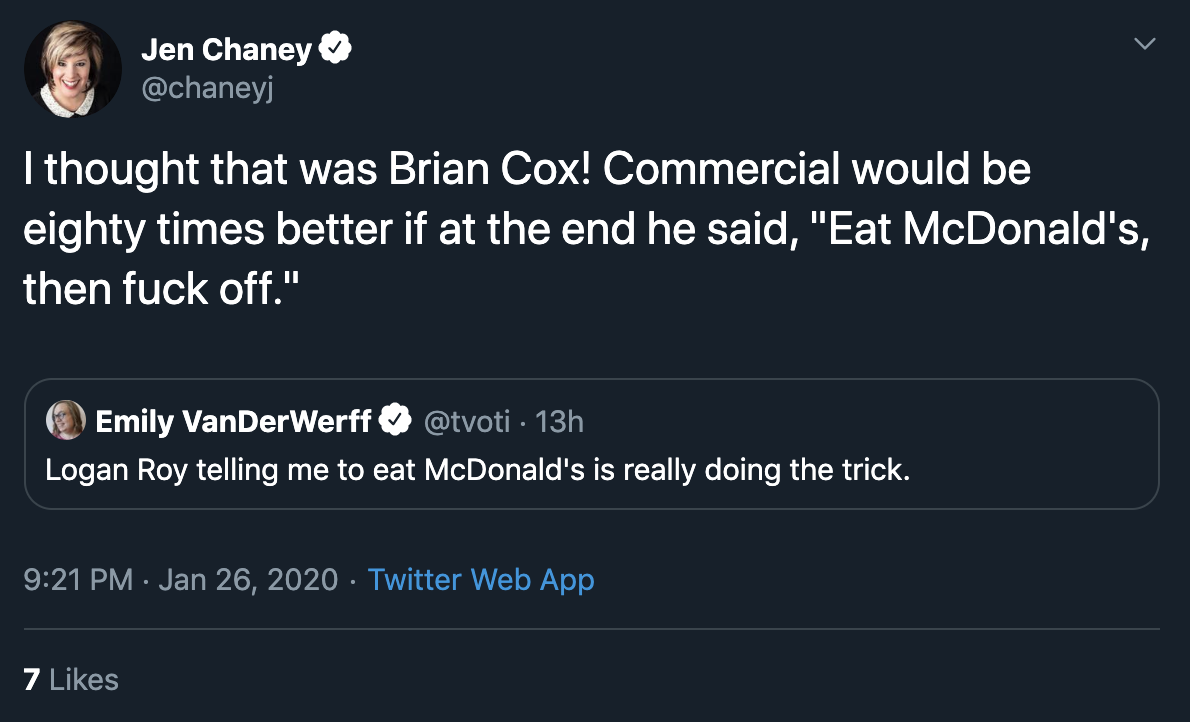Viewport: 1190px width, 722px height.
Task: Click the @tvoti handle
Action: (468, 421)
